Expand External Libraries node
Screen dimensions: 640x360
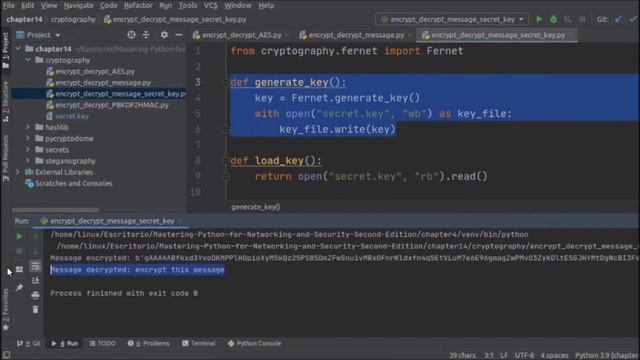coord(18,172)
